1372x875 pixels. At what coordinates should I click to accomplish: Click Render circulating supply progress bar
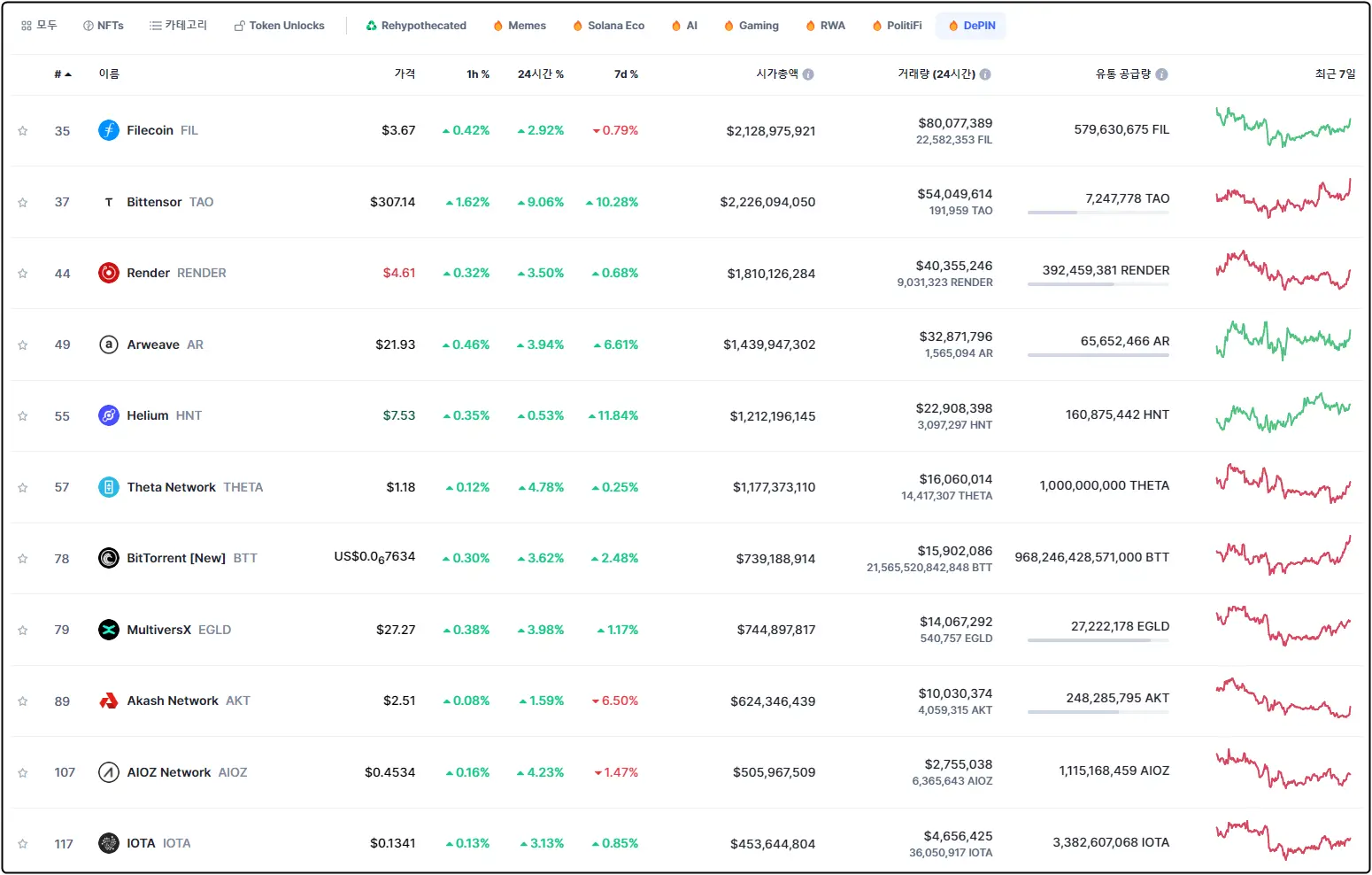click(1098, 284)
